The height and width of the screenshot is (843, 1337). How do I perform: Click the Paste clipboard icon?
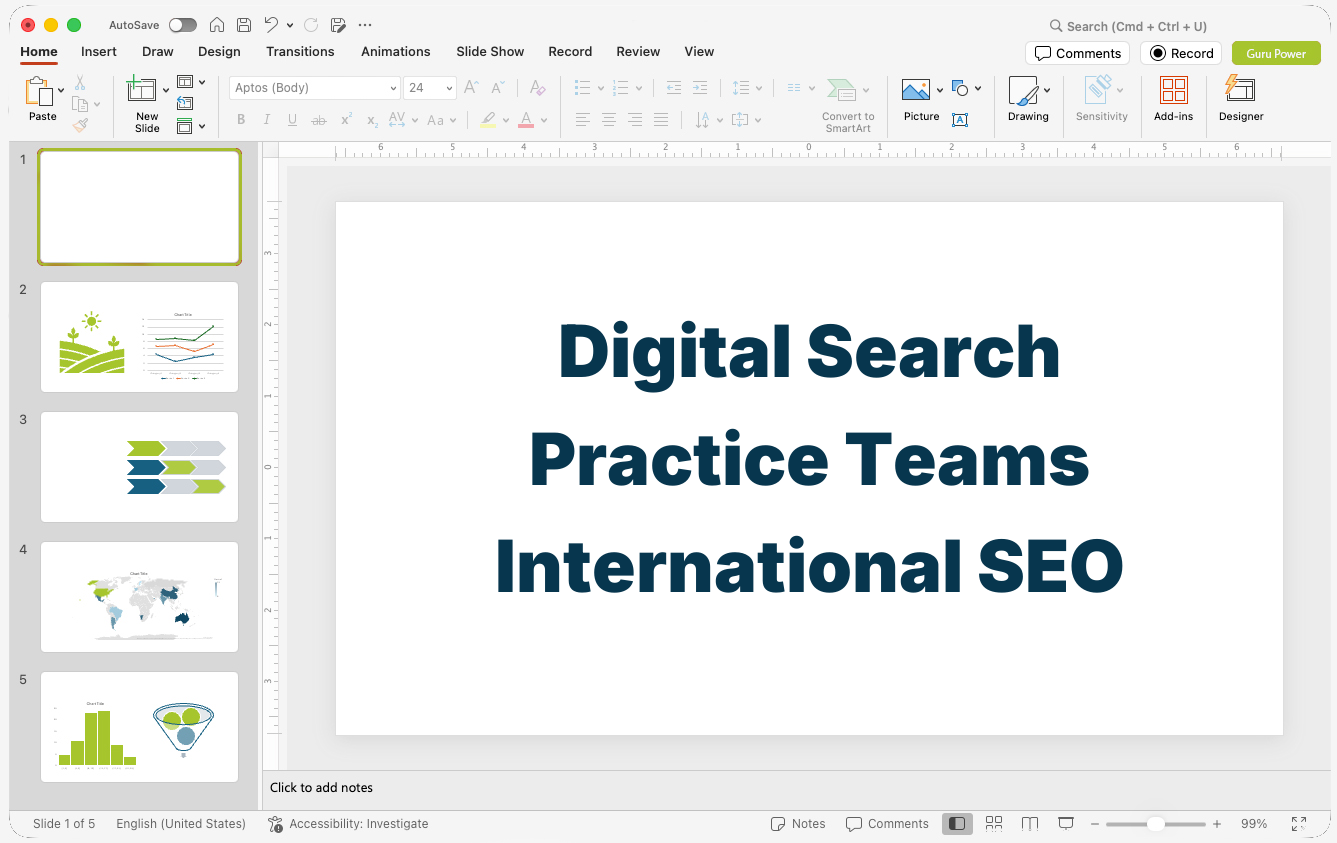pos(39,92)
